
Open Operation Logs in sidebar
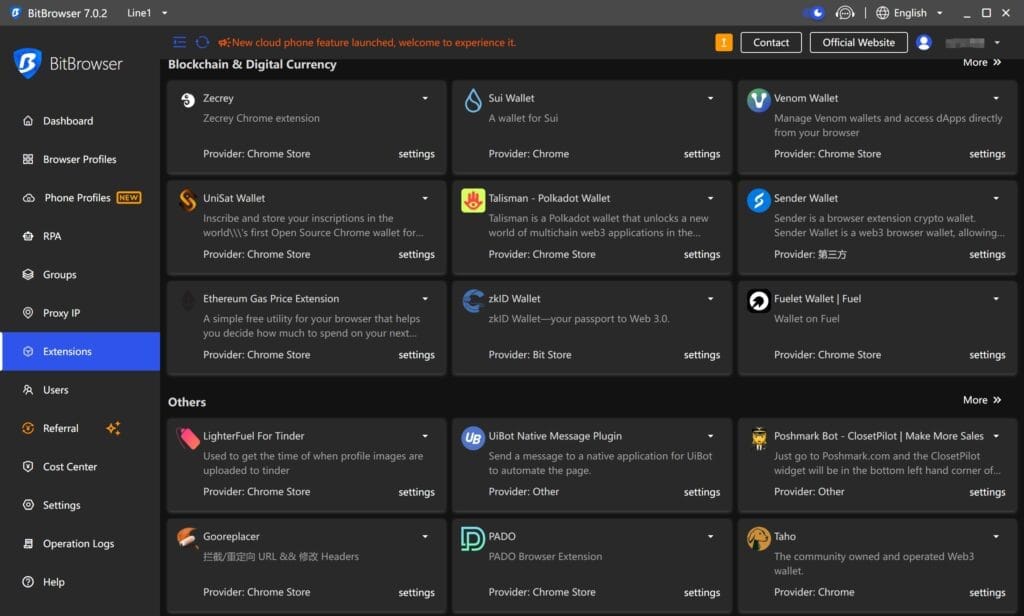(80, 543)
